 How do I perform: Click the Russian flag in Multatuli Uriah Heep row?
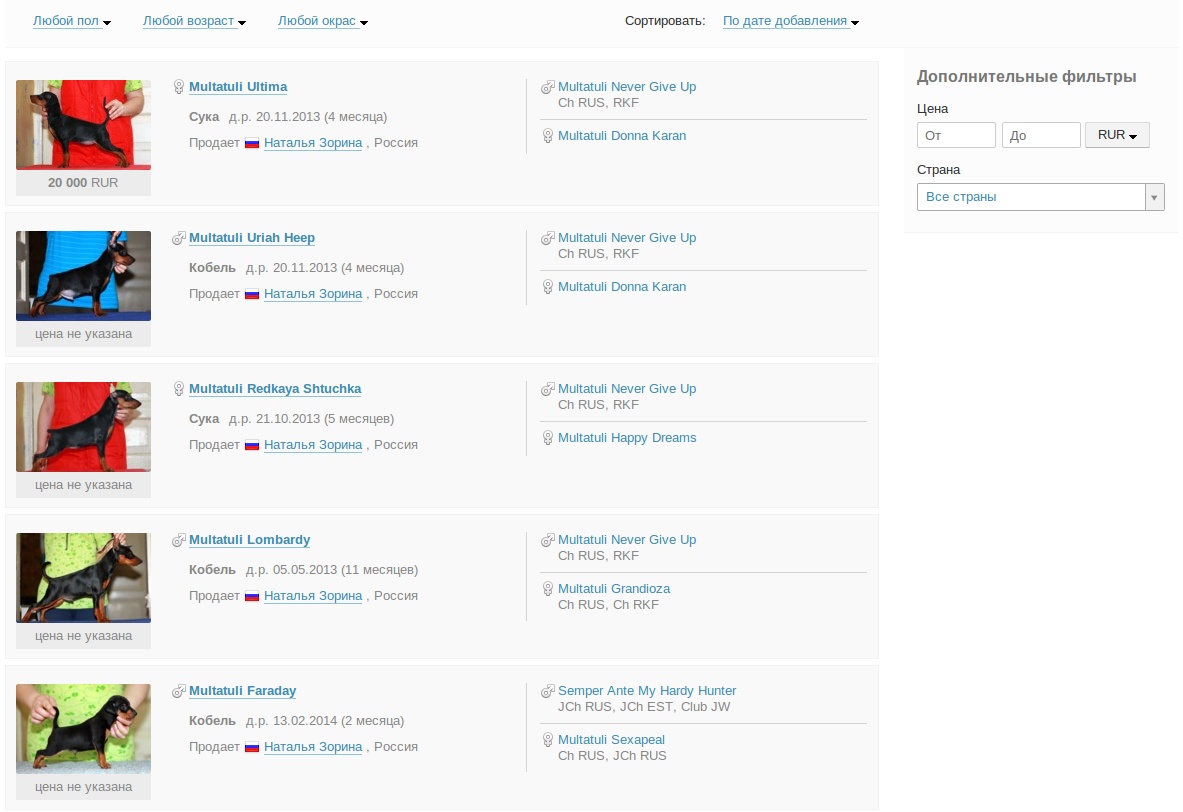(x=252, y=294)
